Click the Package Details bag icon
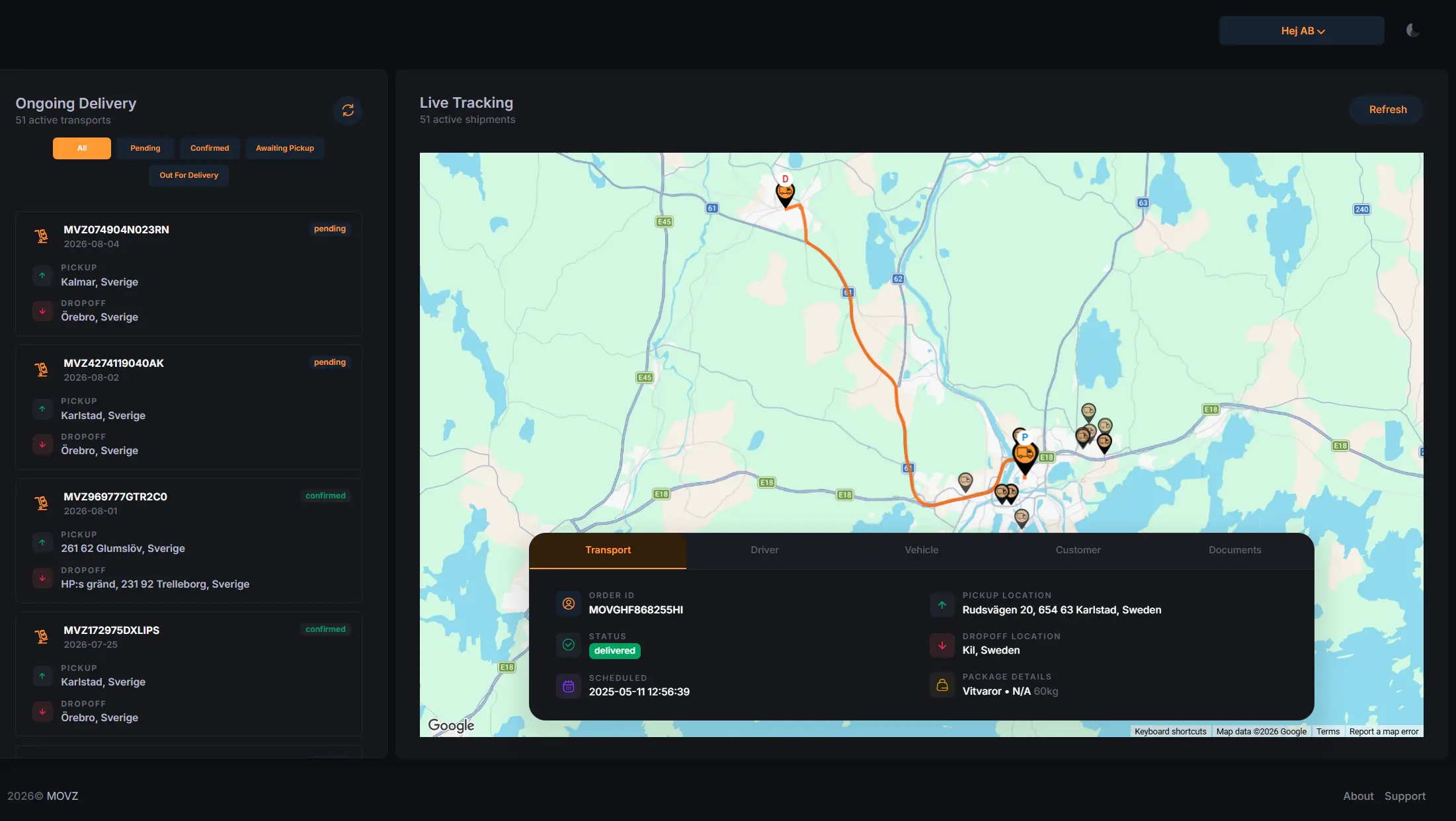The image size is (1456, 821). [942, 685]
